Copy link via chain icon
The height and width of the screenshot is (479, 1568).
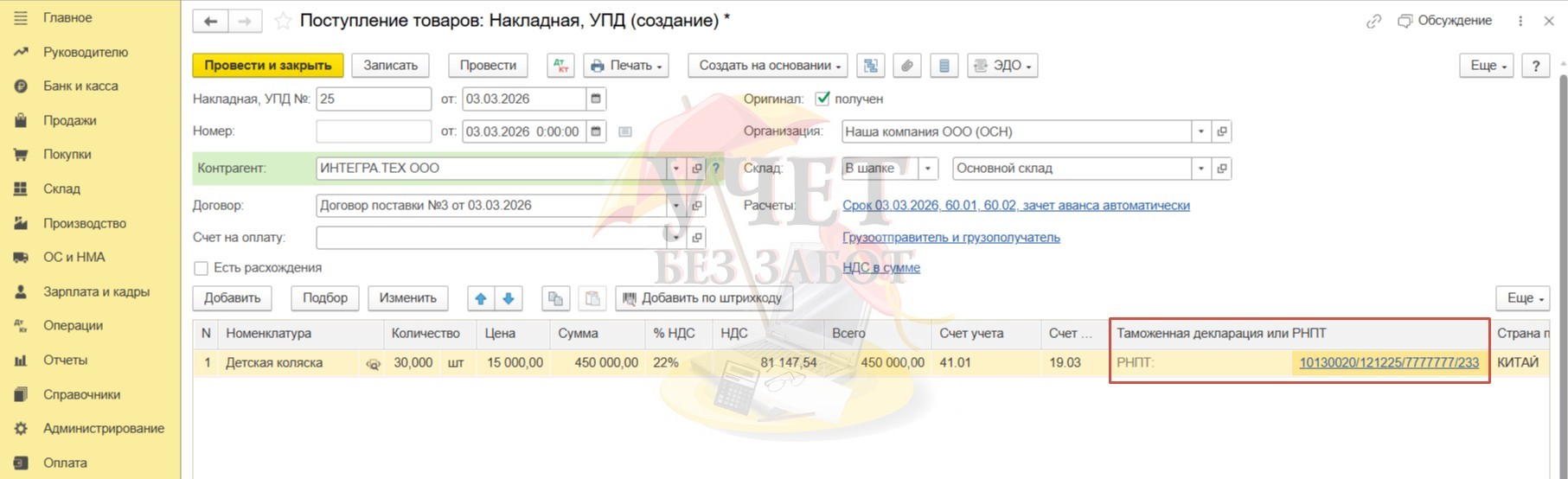[x=1373, y=22]
